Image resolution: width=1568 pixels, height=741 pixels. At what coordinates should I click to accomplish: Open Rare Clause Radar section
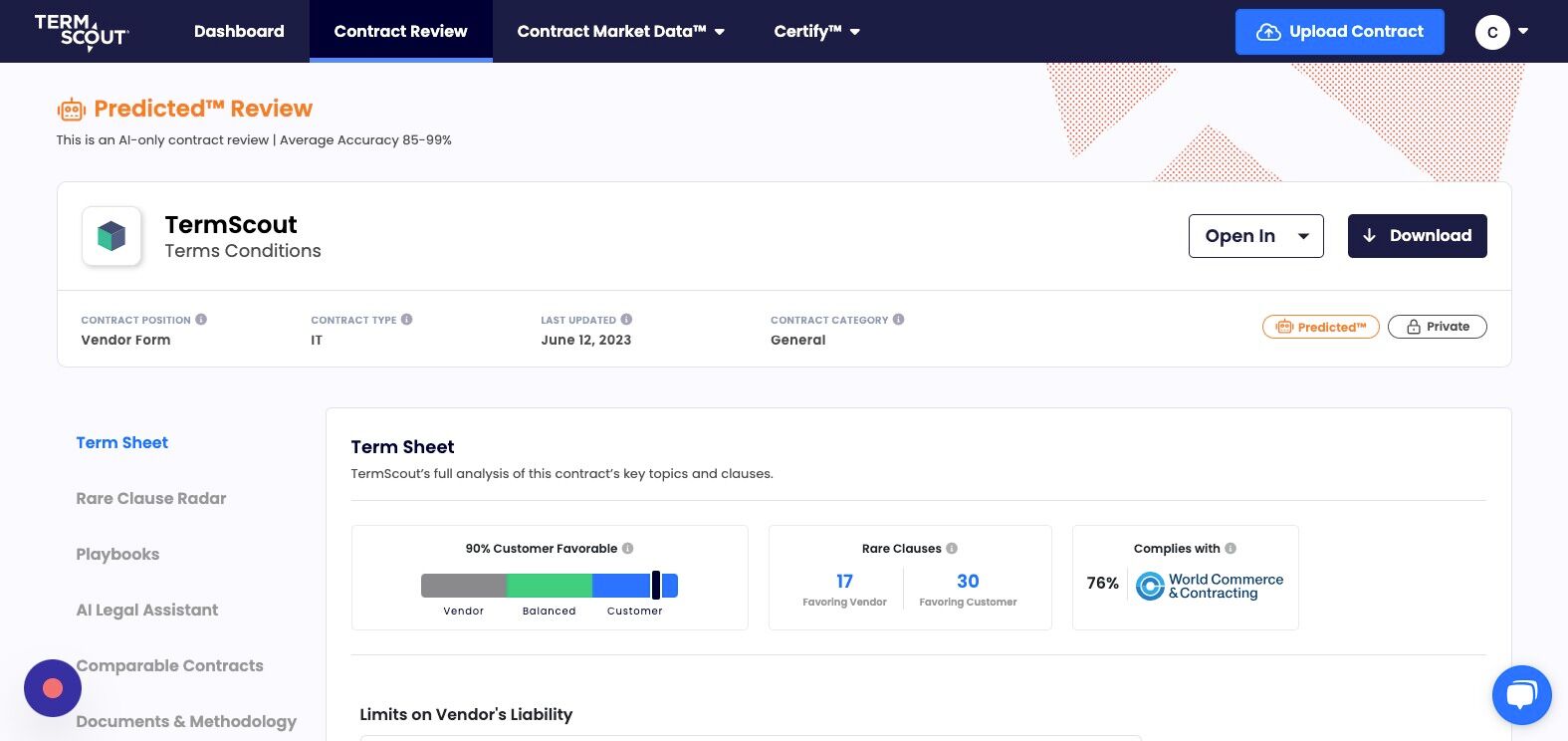(x=151, y=498)
